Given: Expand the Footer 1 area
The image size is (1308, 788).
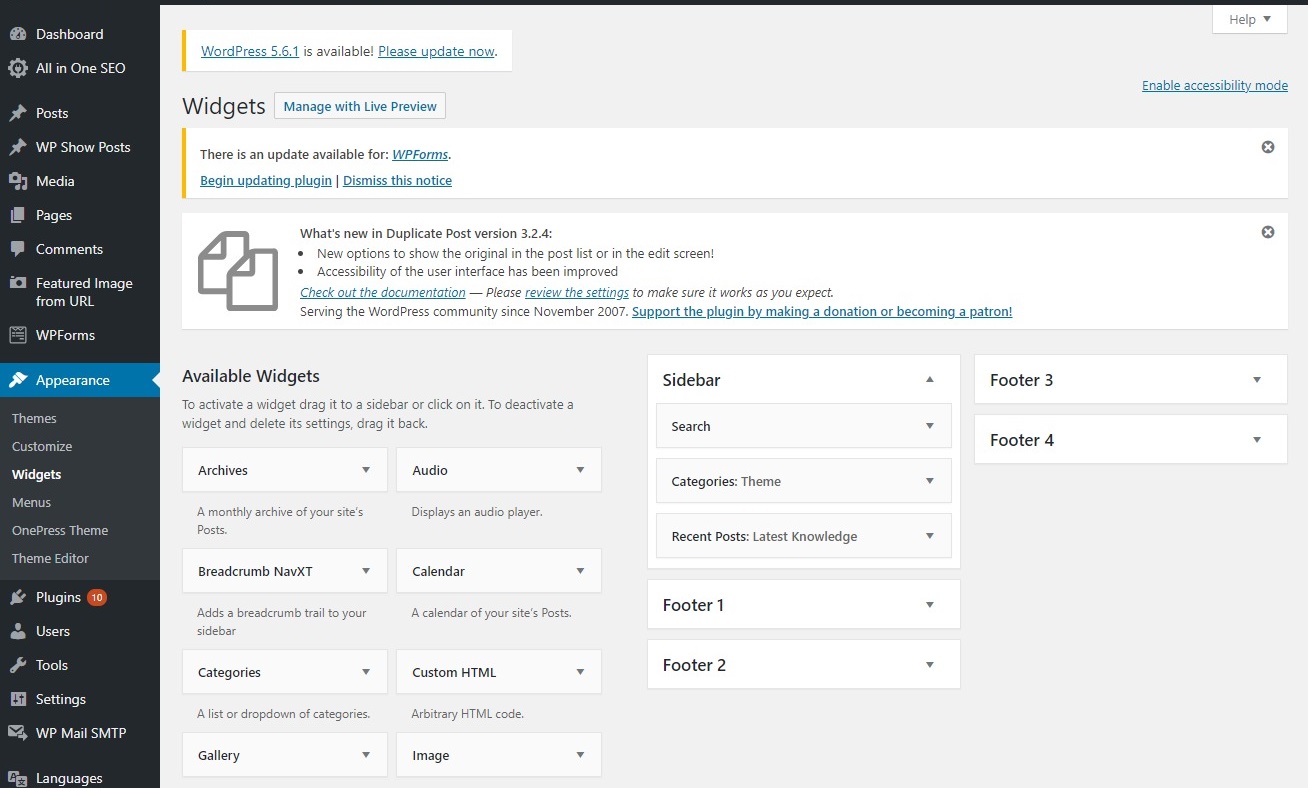Looking at the screenshot, I should (x=930, y=605).
